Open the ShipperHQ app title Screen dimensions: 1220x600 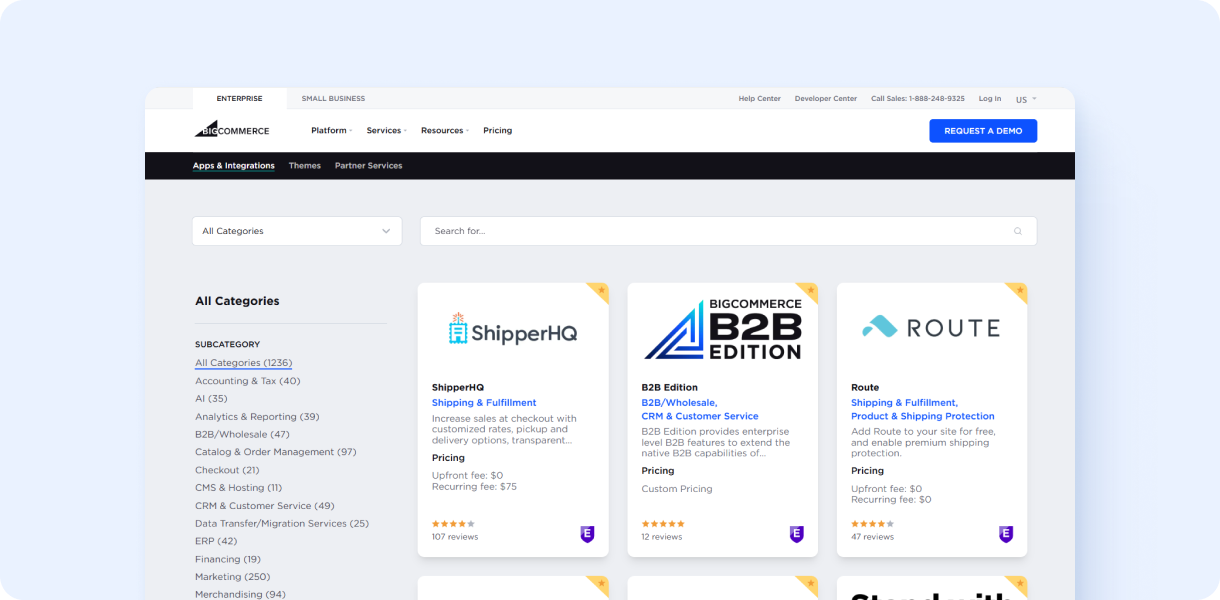(x=458, y=388)
